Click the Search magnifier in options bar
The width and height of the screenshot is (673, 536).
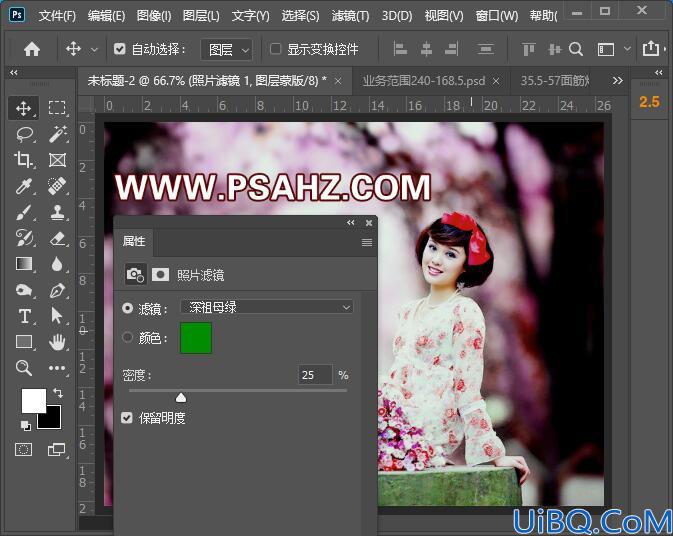[576, 50]
